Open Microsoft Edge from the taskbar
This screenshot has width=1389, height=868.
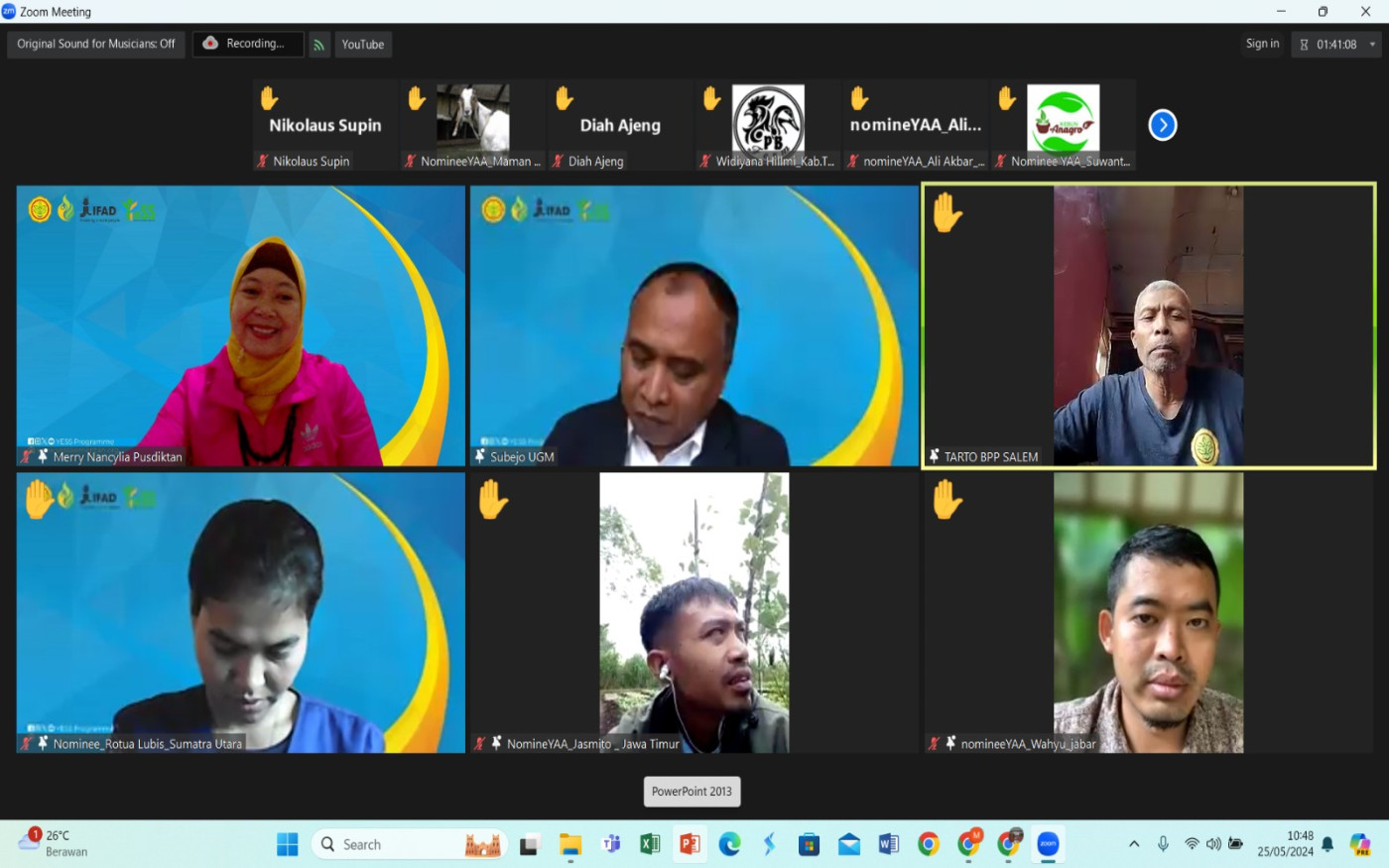click(x=729, y=844)
